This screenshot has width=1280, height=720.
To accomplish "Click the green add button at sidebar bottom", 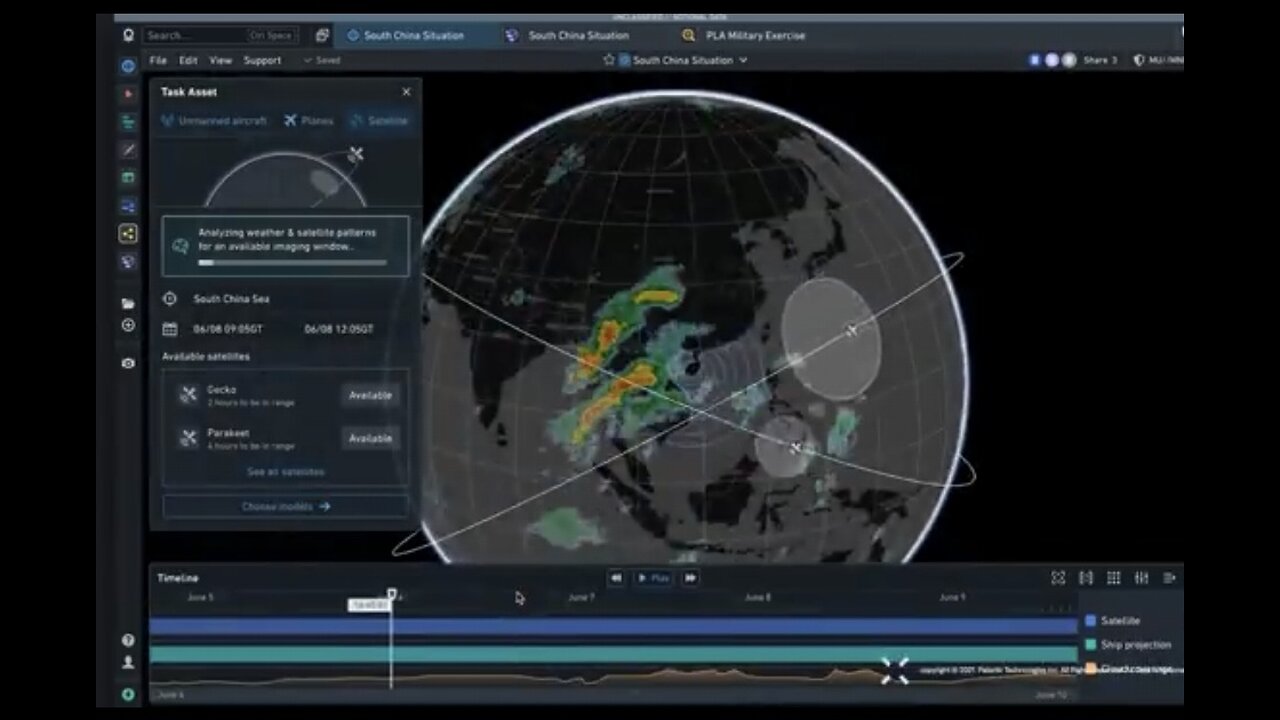I will tap(128, 694).
